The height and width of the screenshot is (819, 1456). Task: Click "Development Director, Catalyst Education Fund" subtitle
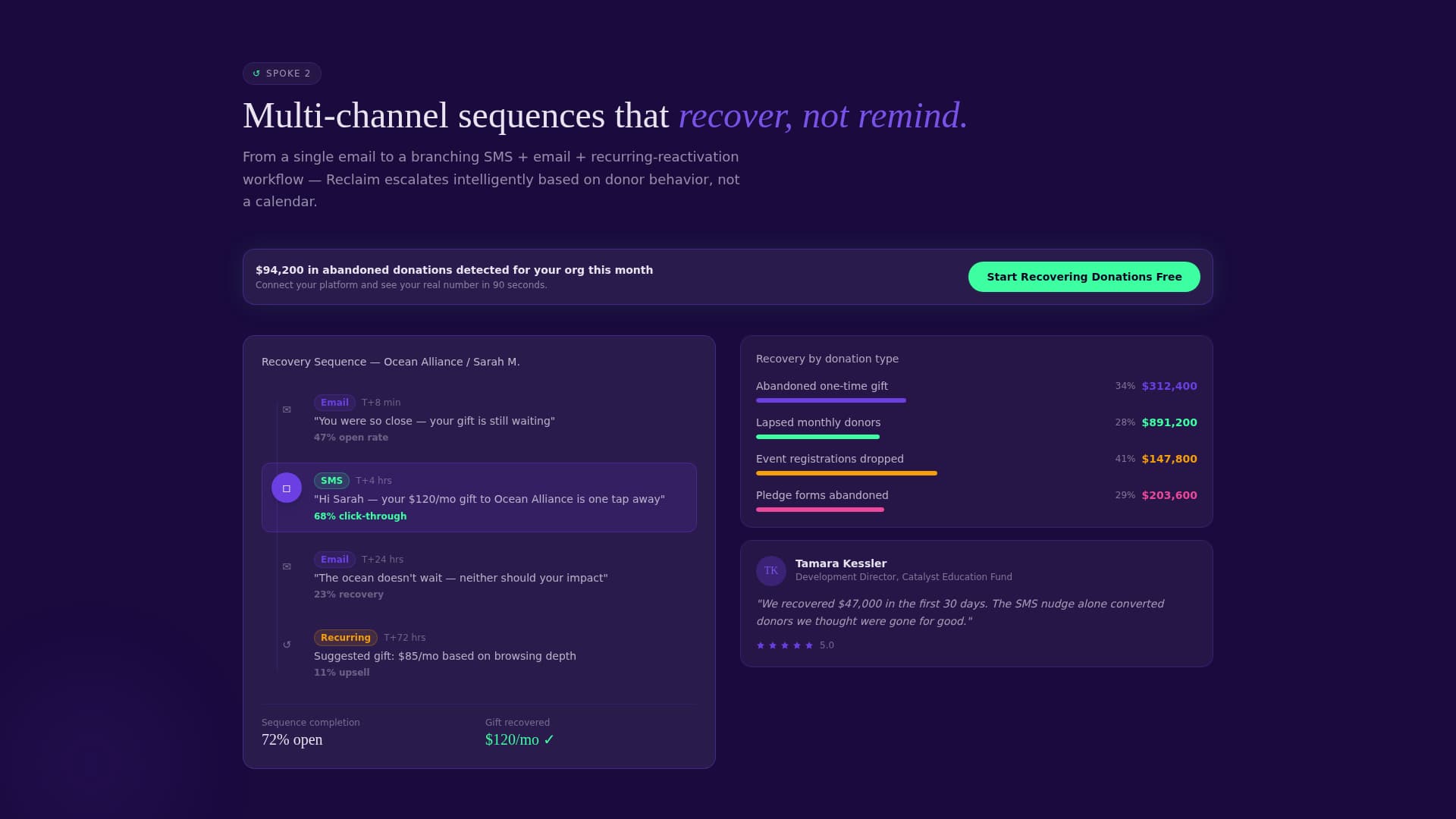click(904, 577)
